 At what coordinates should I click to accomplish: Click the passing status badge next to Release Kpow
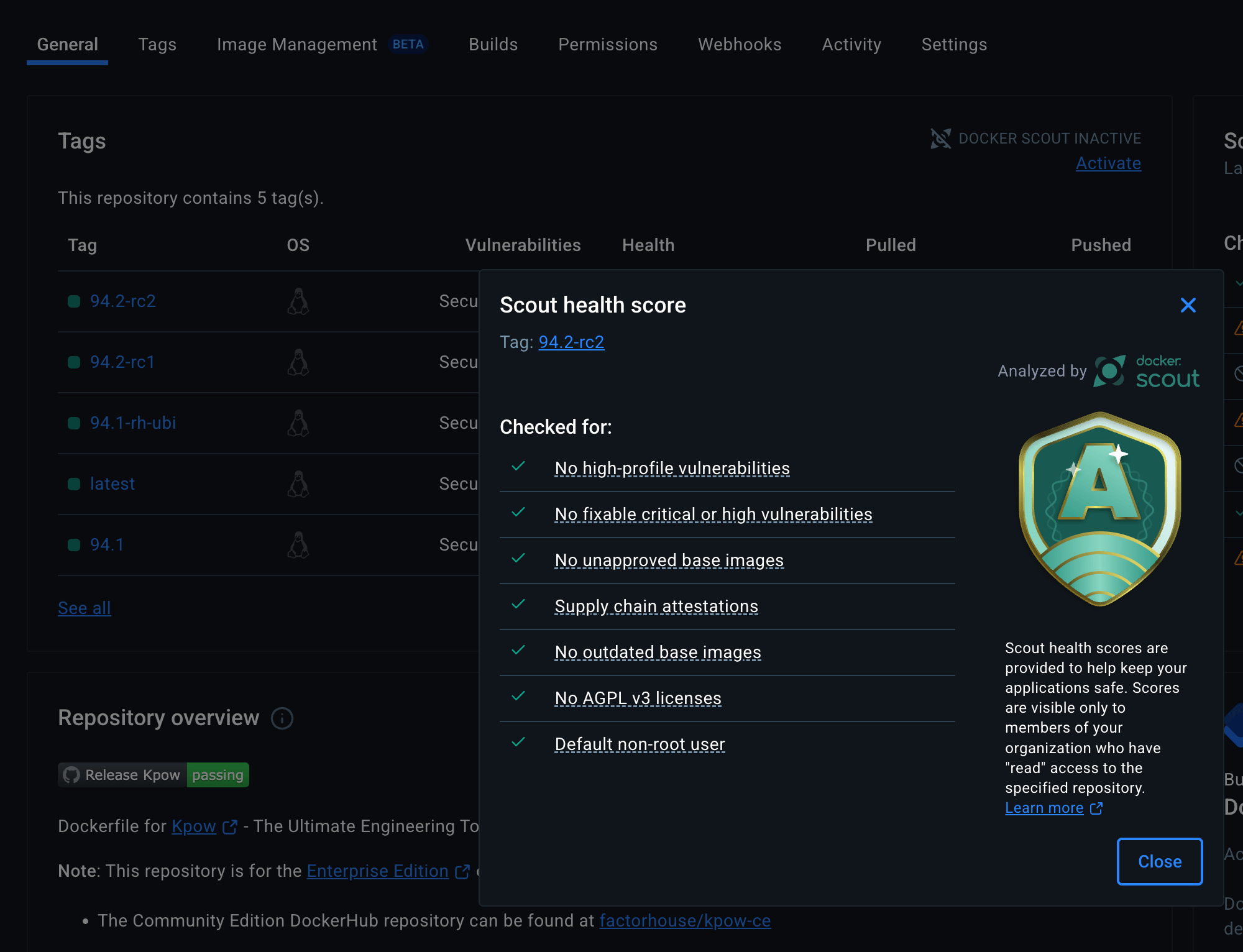coord(217,775)
